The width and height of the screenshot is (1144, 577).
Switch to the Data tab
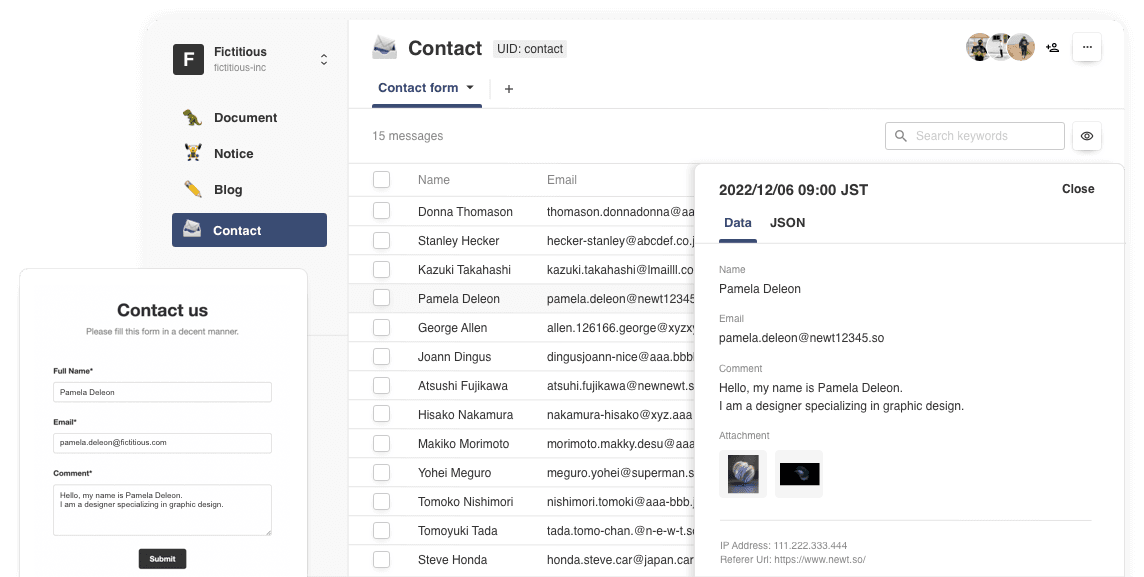click(737, 222)
